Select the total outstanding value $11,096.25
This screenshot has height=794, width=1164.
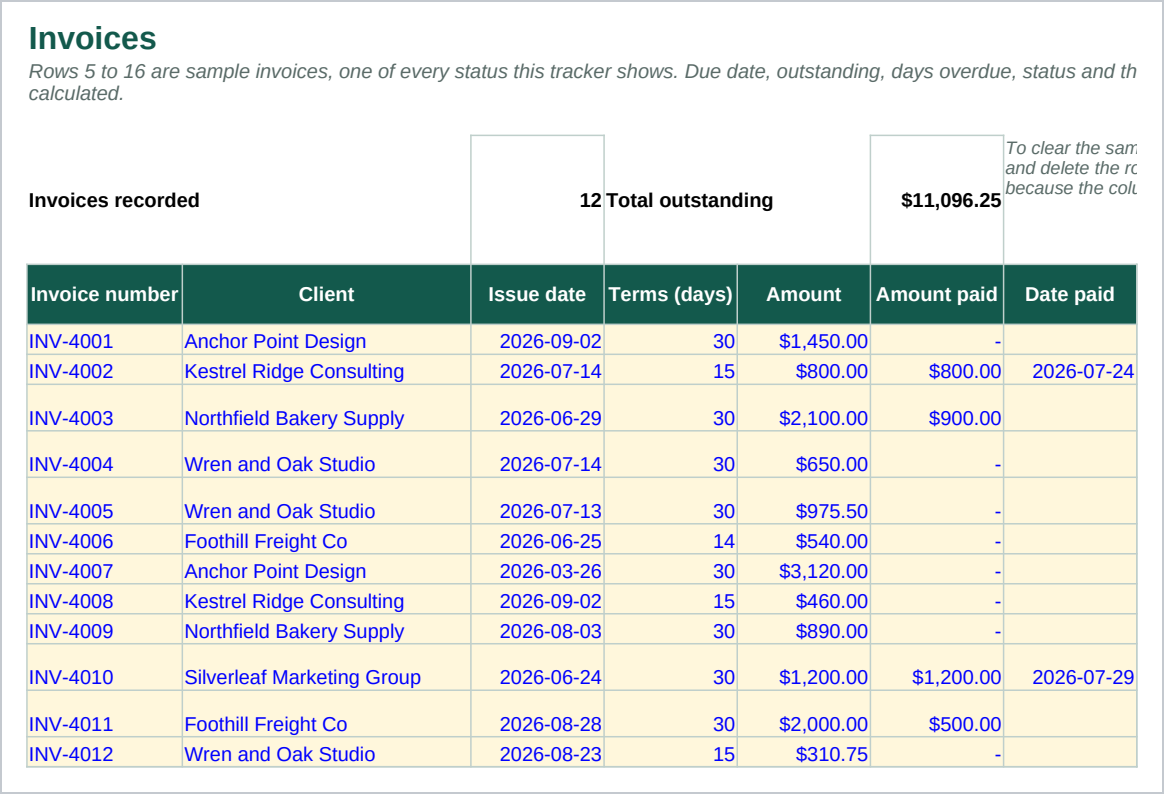pos(937,200)
